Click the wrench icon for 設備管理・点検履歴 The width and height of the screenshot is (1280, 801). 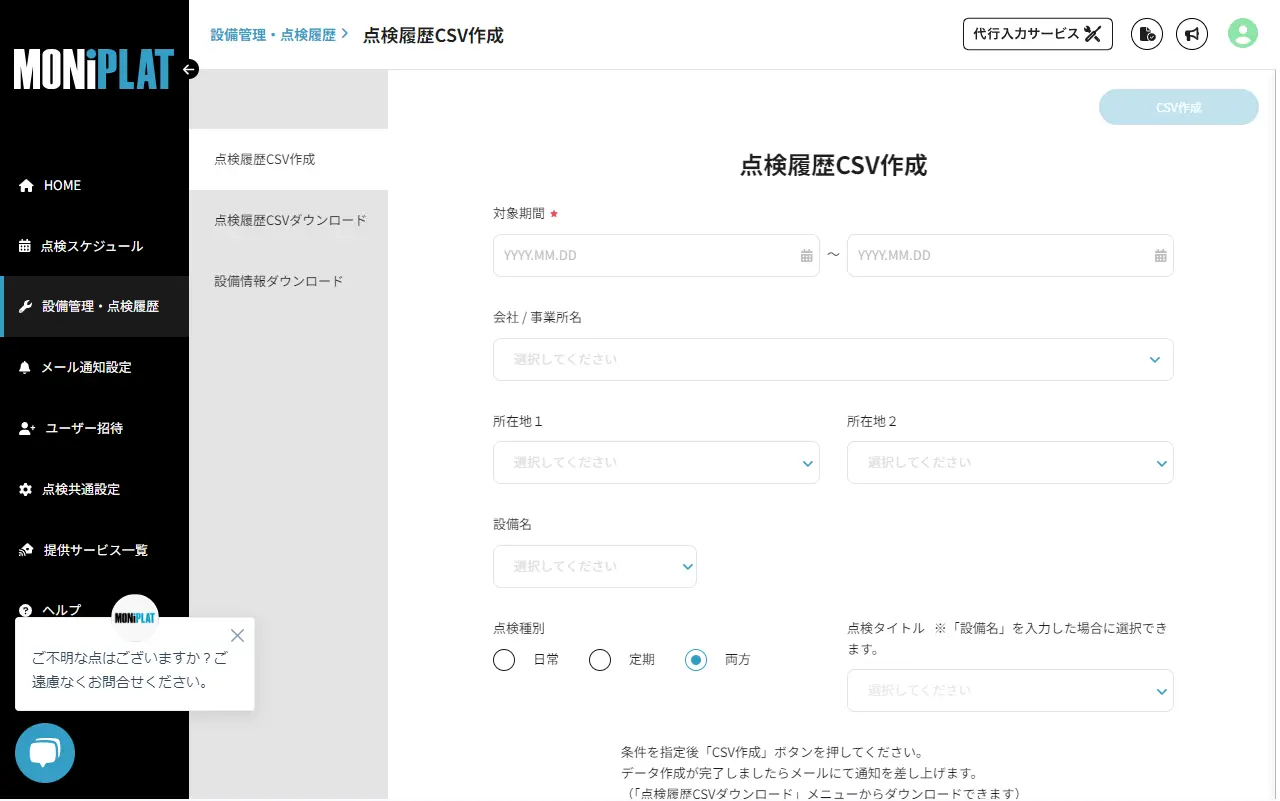pos(23,306)
